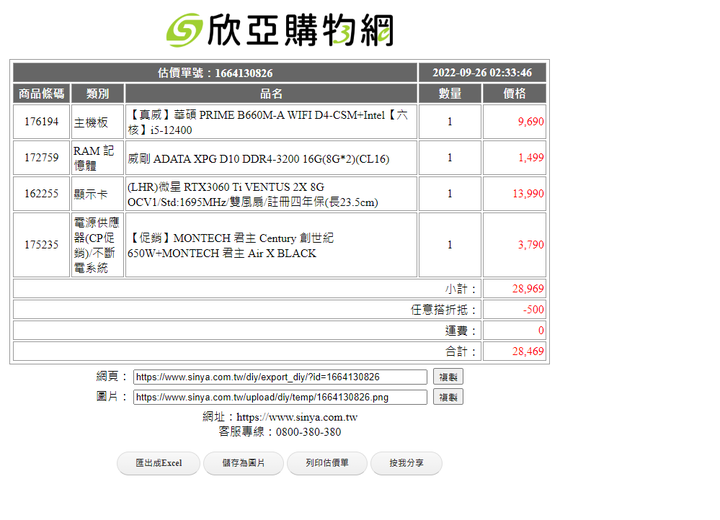The height and width of the screenshot is (520, 720).
Task: Click the 客服專線 0800-380-380 text
Action: point(280,432)
